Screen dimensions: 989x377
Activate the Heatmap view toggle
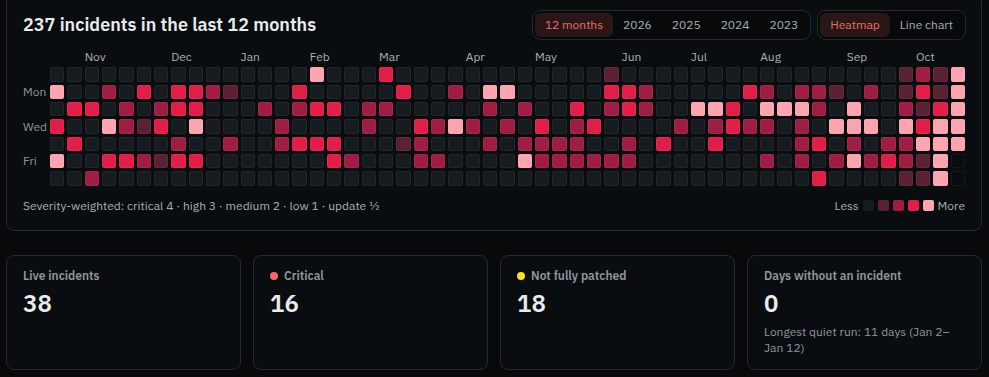[x=855, y=25]
